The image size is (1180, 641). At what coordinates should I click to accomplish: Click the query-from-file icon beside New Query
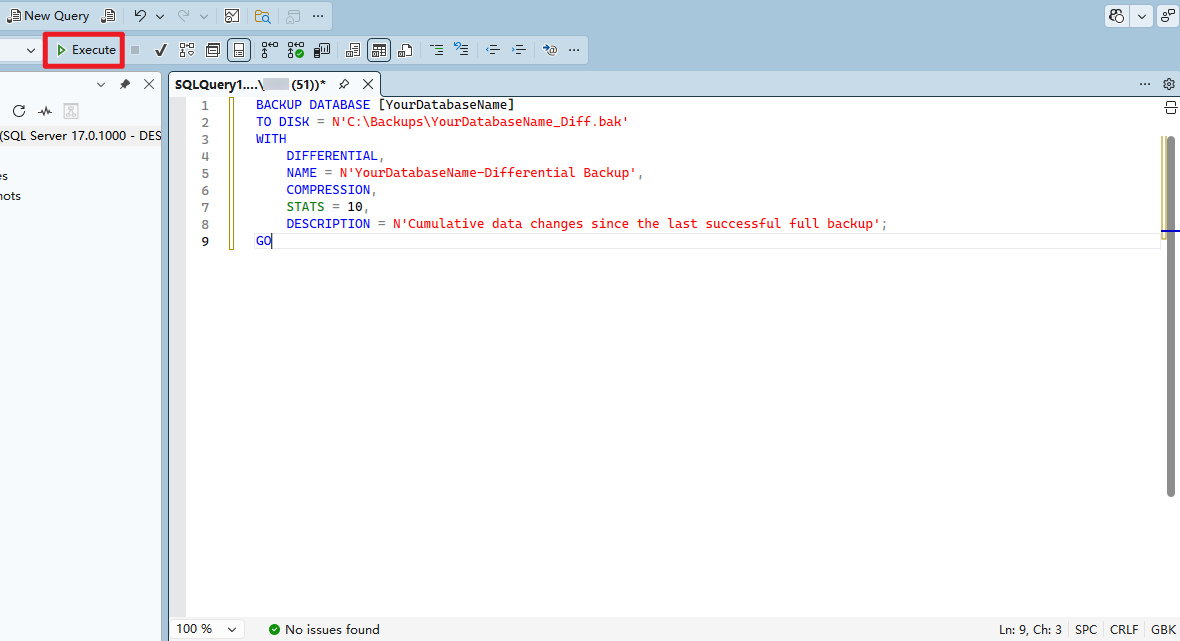(x=109, y=16)
